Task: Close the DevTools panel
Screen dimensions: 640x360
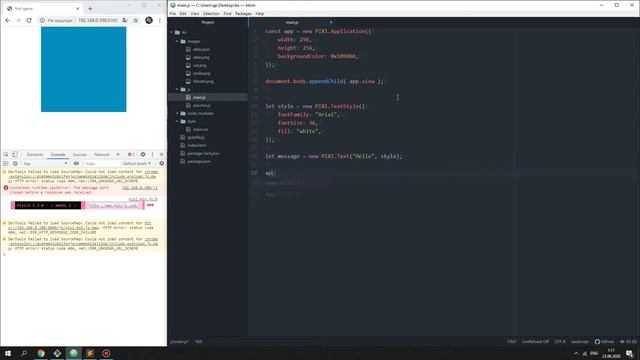Action: point(161,155)
